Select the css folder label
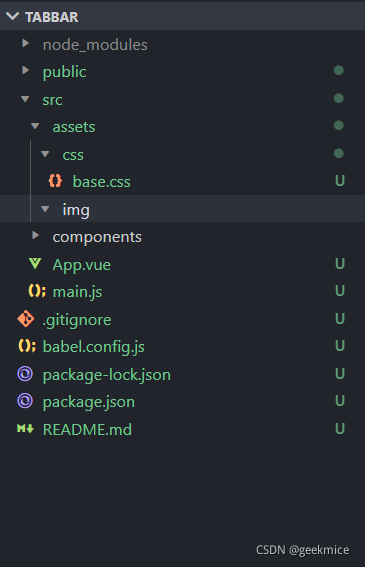 [x=73, y=155]
